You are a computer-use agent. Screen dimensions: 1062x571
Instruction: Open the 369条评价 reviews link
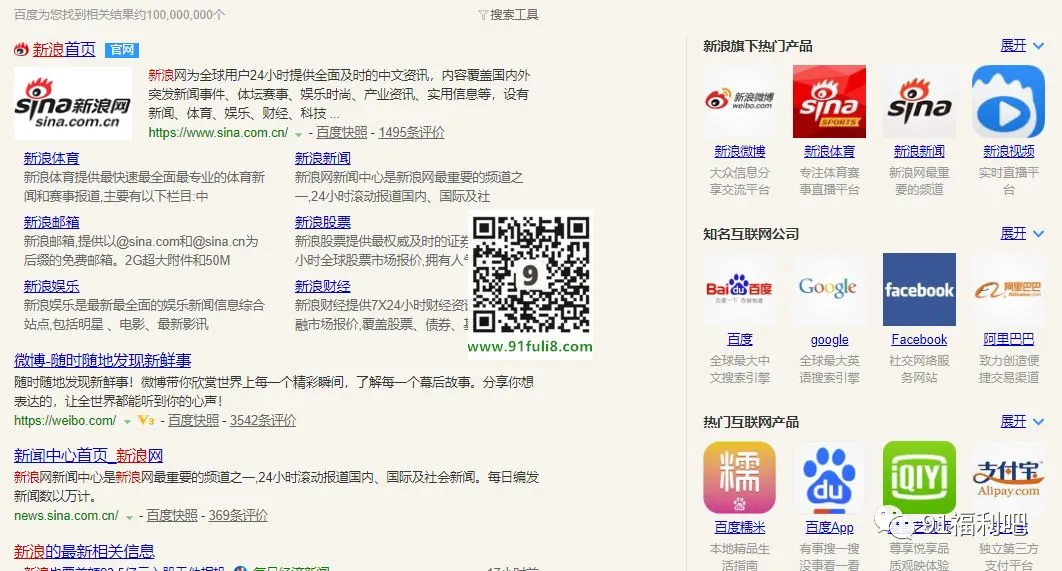(x=238, y=515)
